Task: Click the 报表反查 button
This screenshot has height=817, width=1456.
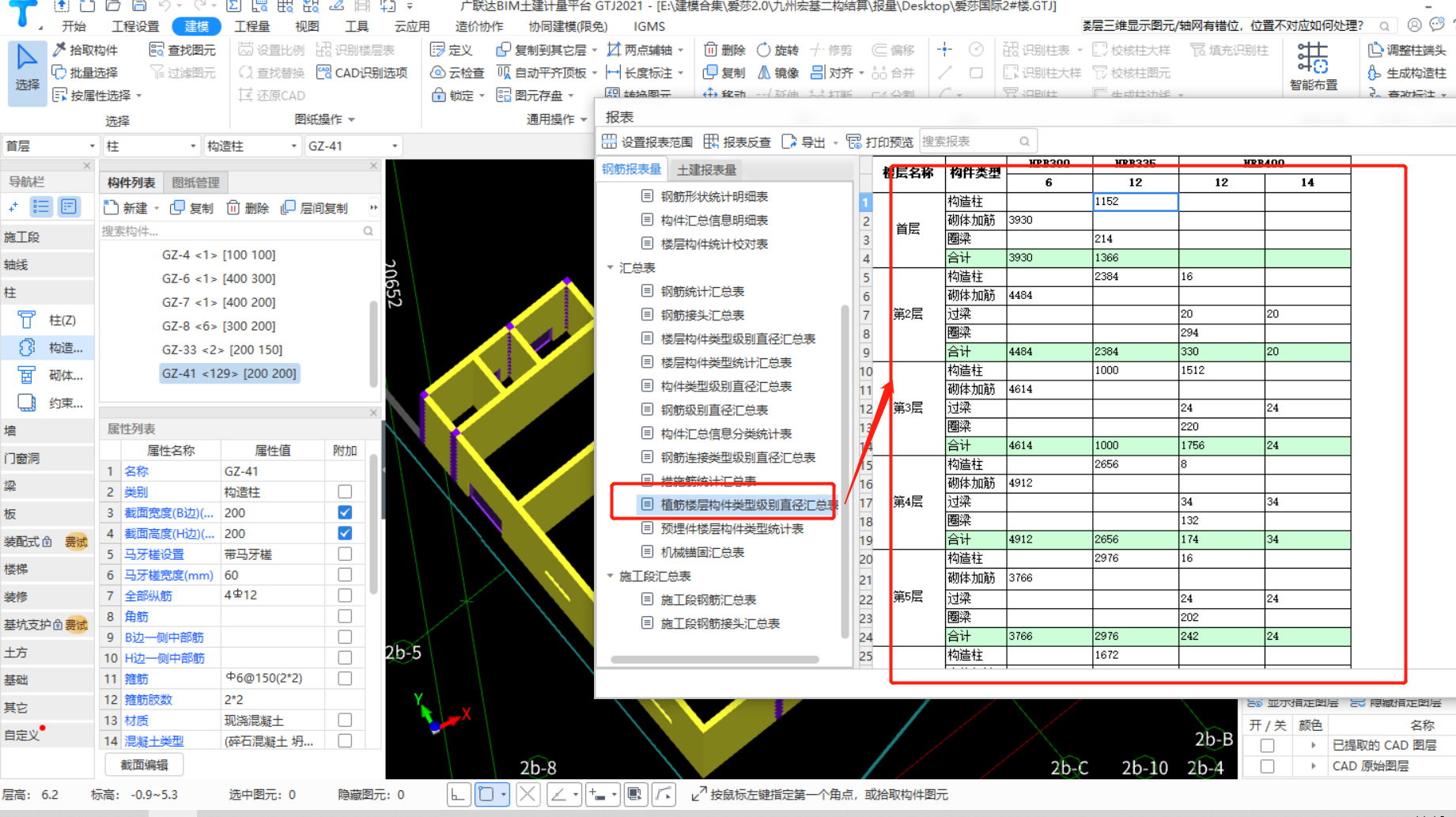Action: pos(737,142)
